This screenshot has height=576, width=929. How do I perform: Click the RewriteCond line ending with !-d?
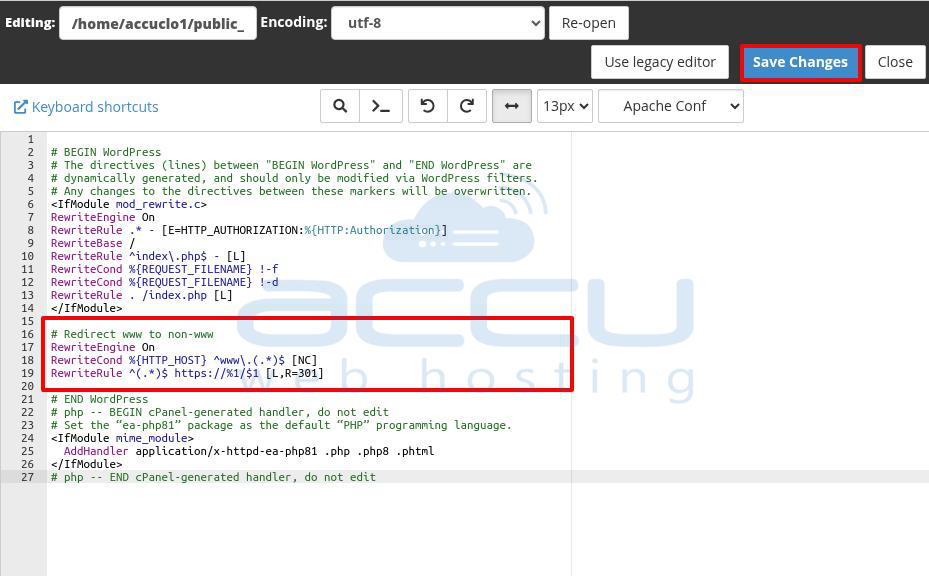(x=165, y=282)
